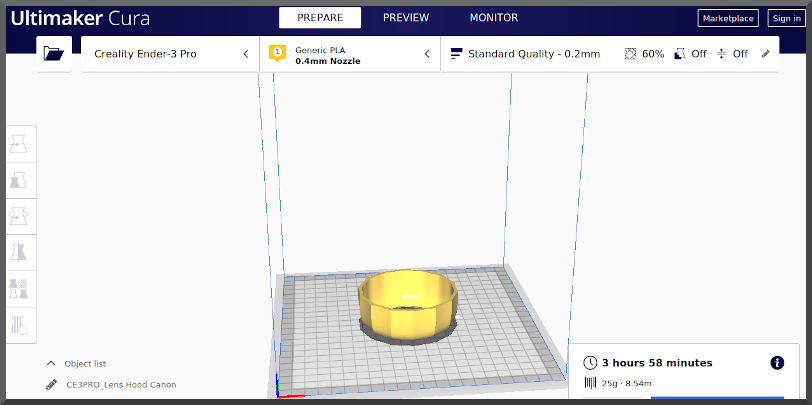The height and width of the screenshot is (405, 812).
Task: Click the 60% infill setting indicator
Action: pos(644,54)
